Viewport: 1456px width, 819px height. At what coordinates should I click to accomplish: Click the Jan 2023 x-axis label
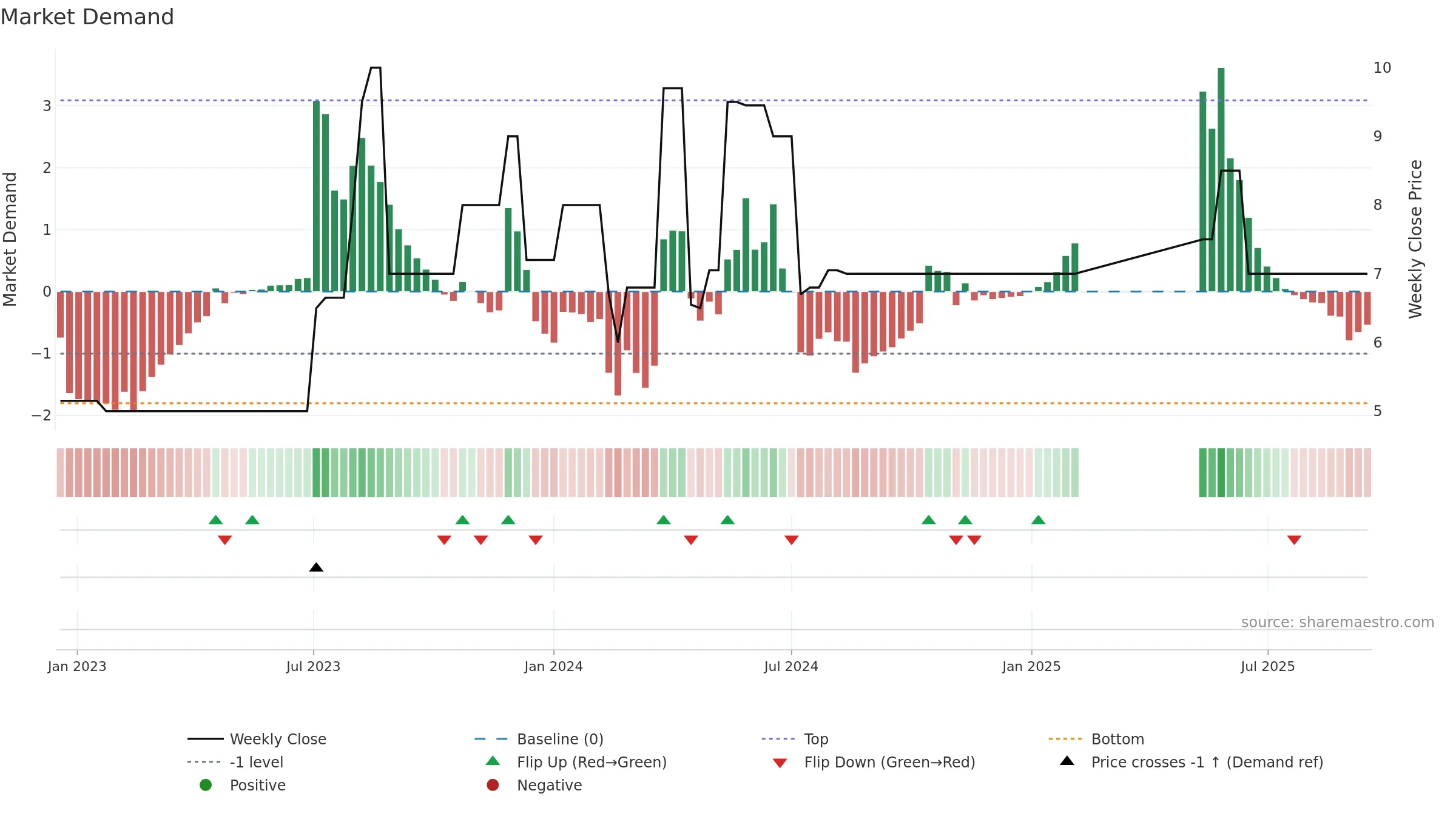pyautogui.click(x=77, y=666)
